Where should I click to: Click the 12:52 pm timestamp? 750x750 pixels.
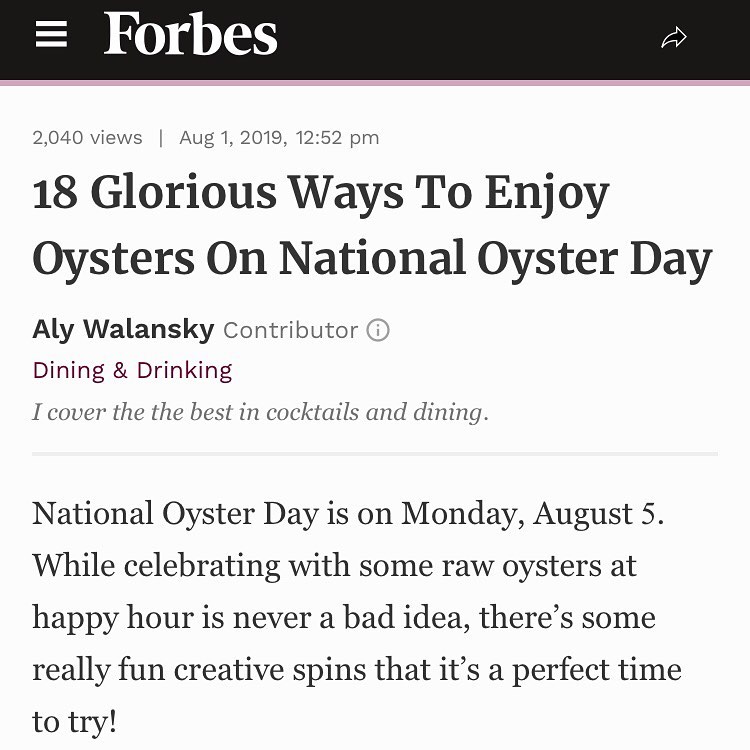[x=337, y=138]
